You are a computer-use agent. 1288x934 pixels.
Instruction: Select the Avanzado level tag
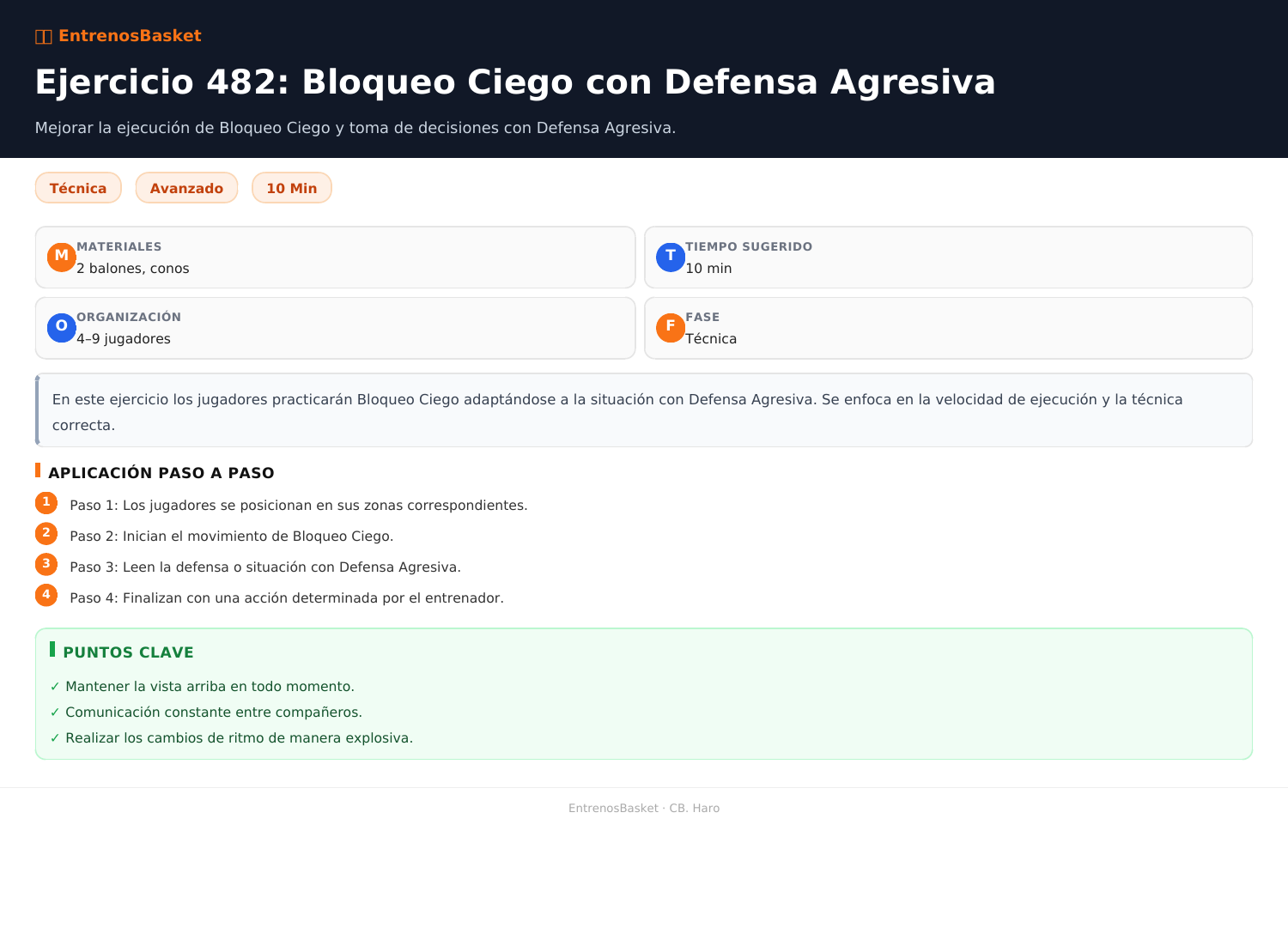point(186,188)
